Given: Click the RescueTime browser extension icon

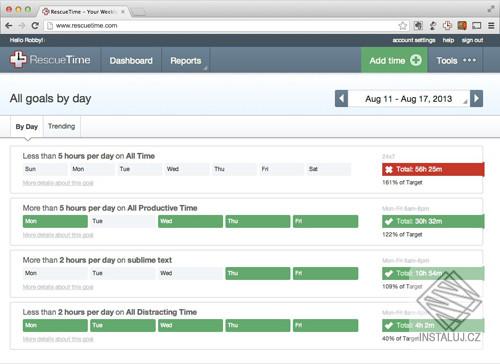Looking at the screenshot, I should point(447,25).
